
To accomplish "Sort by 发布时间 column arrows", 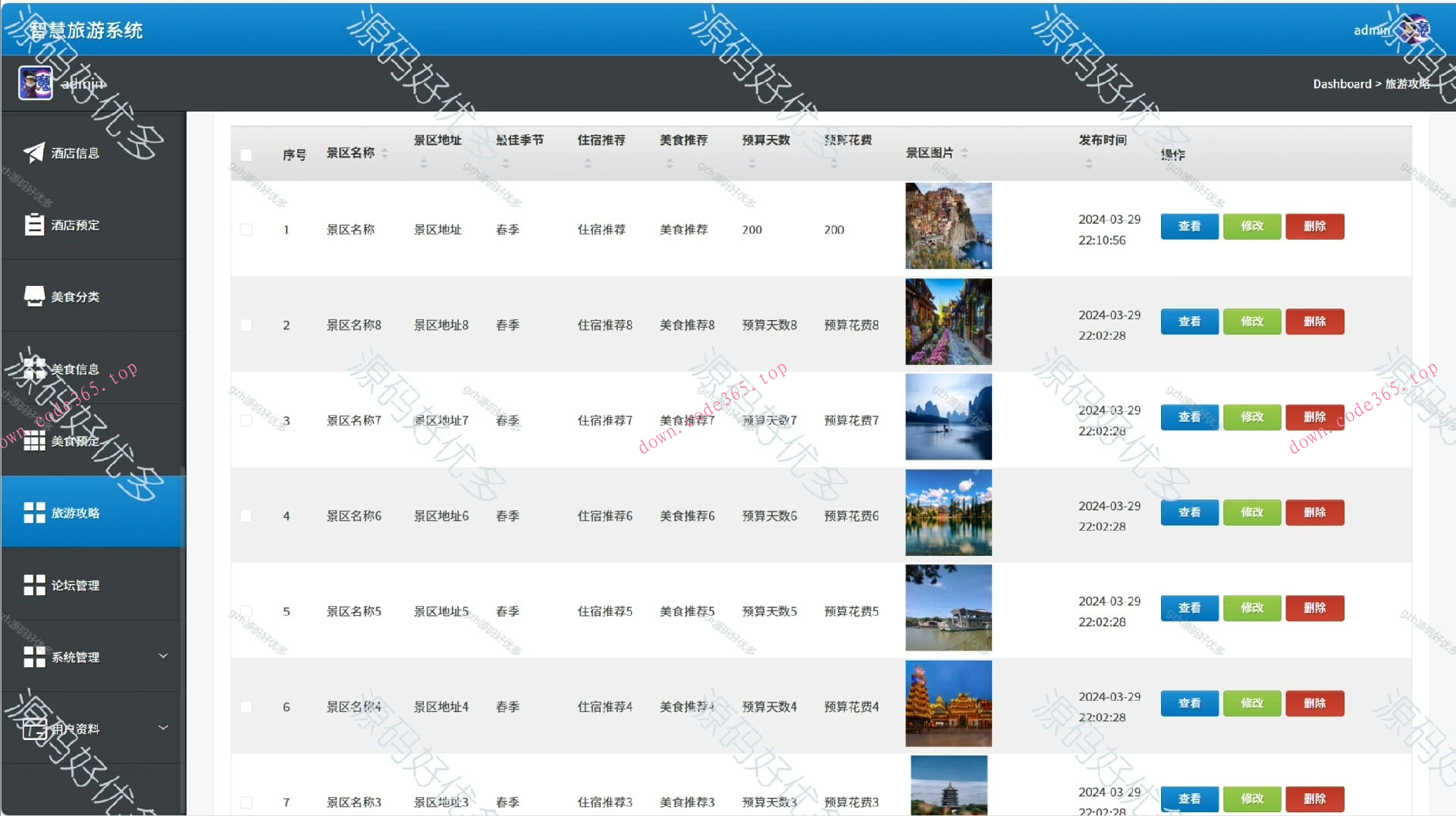I will [1089, 163].
